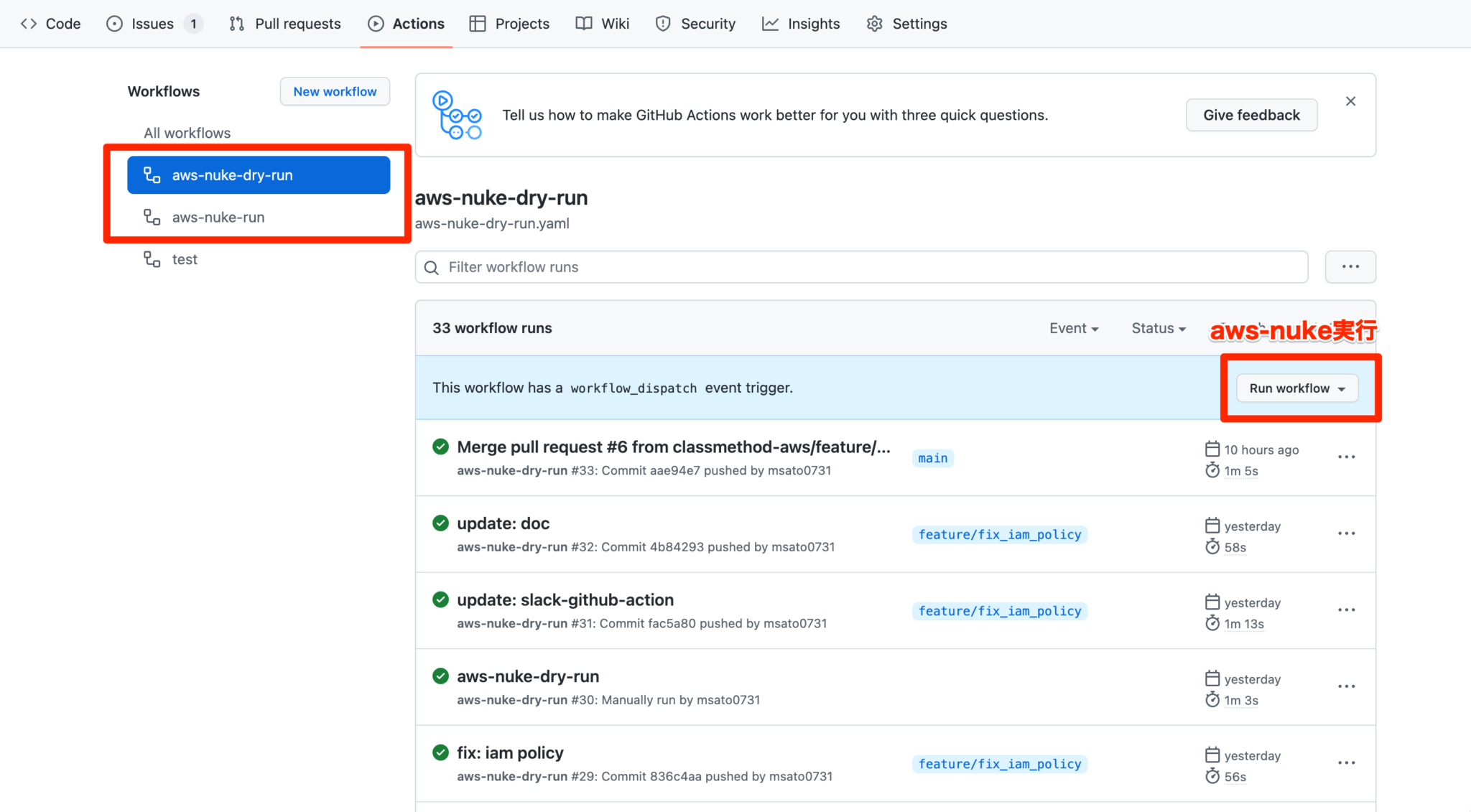Click the New workflow button
Screen dimensions: 1471x812
(334, 91)
